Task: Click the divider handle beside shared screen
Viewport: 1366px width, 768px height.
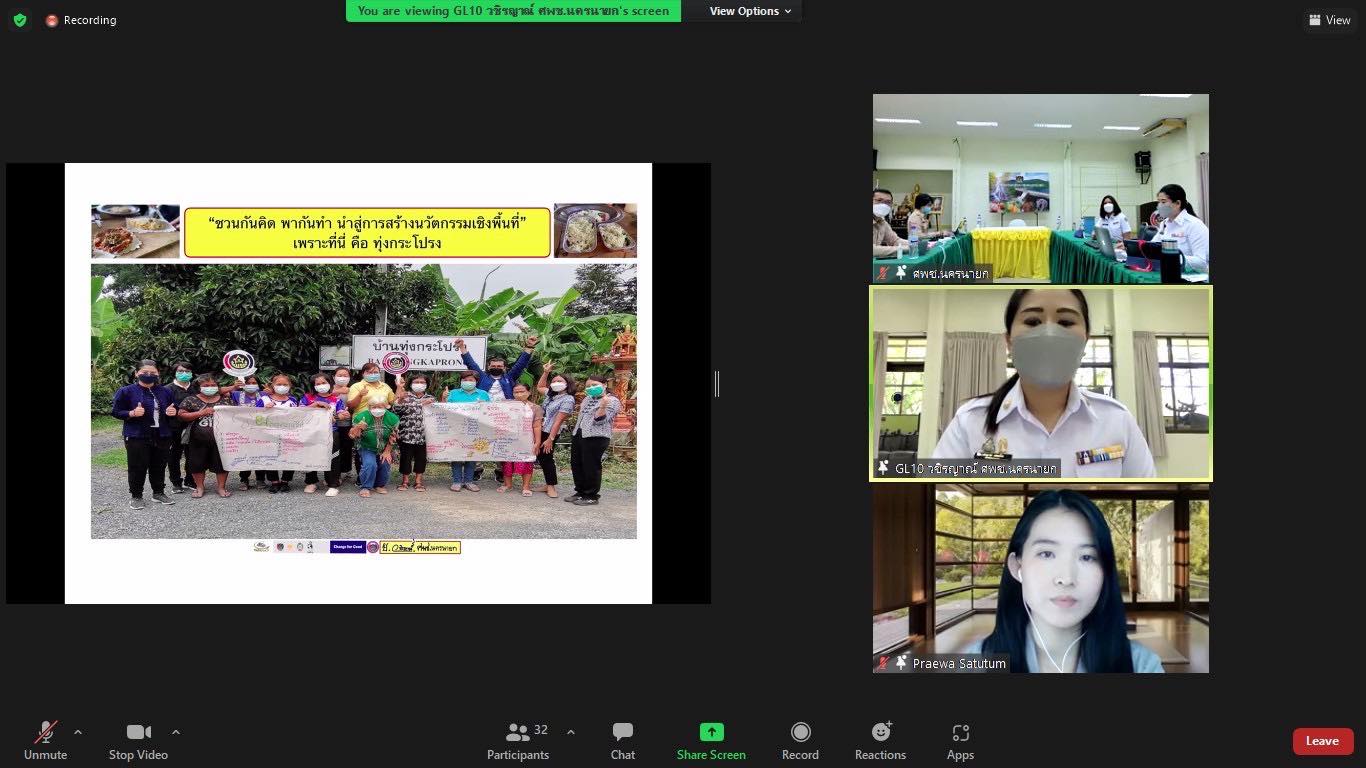Action: coord(717,383)
